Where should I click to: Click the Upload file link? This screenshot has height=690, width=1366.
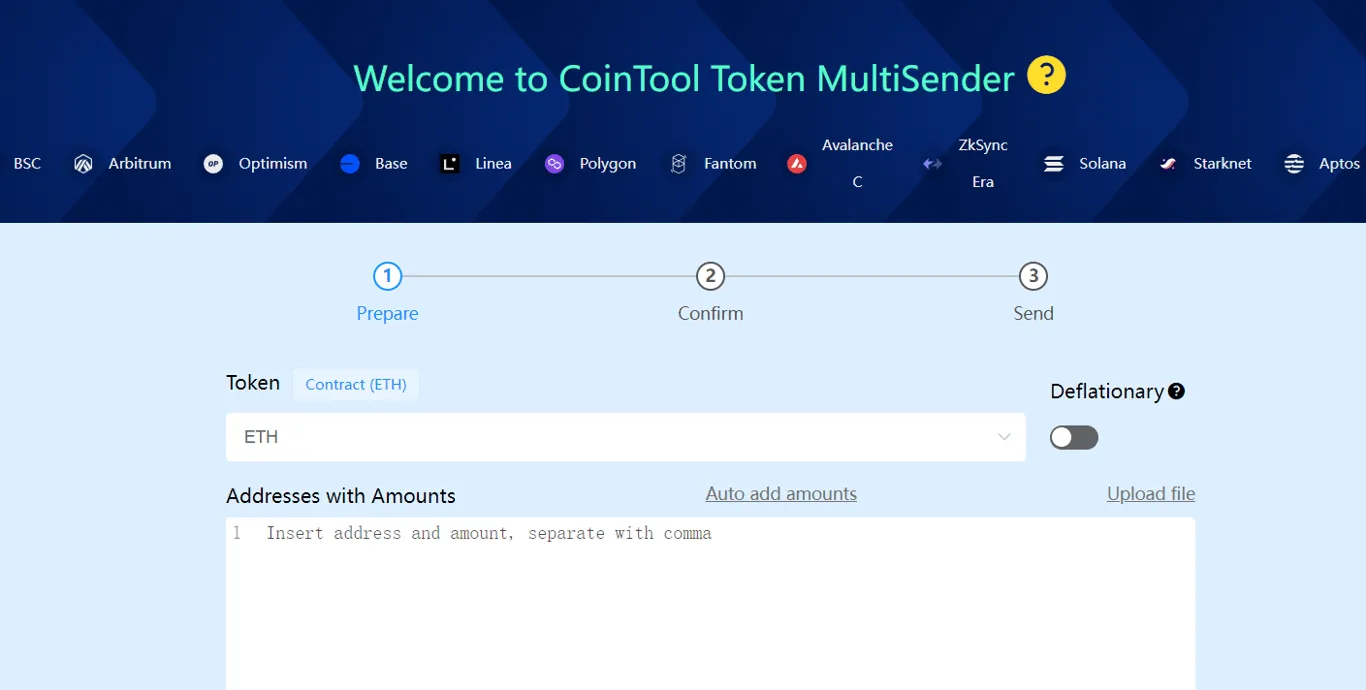pos(1151,494)
